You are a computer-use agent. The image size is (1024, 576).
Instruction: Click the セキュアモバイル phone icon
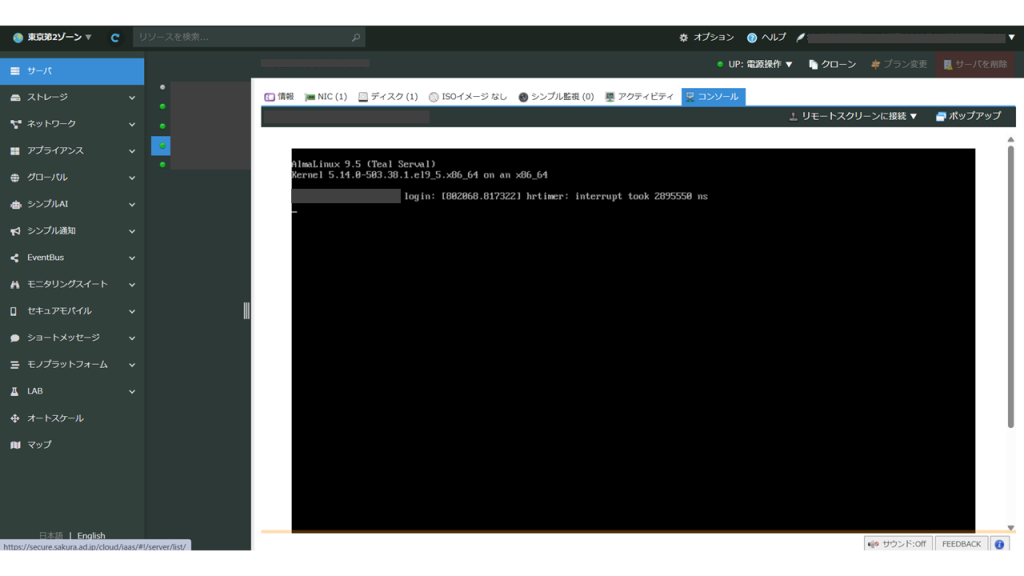coord(14,312)
